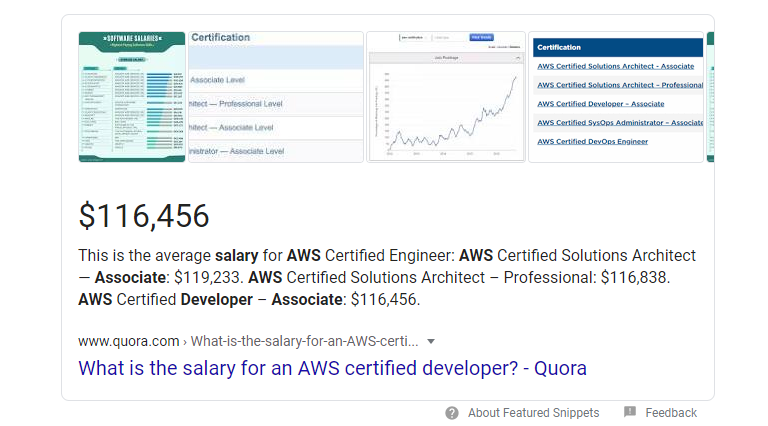The image size is (768, 426).
Task: Open the Software Salaries infographic thumbnail
Action: coord(132,97)
